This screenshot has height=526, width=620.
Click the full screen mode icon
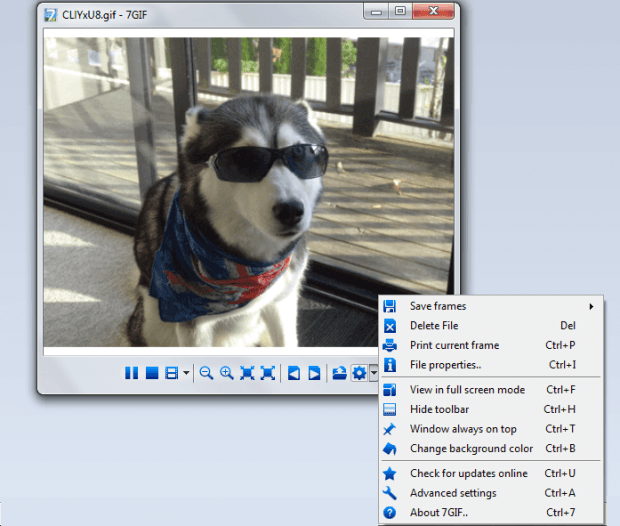click(x=389, y=390)
